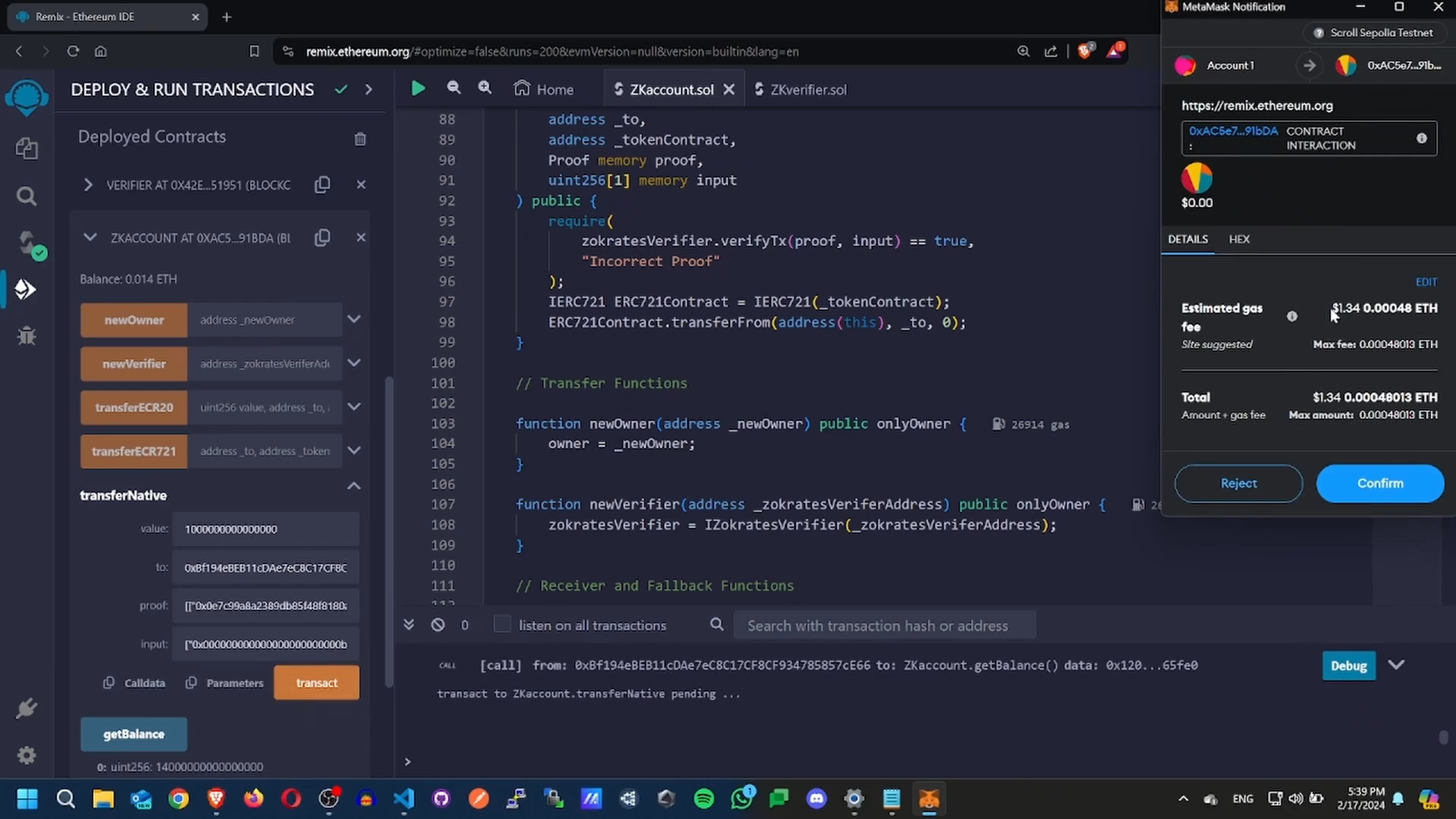This screenshot has height=819, width=1456.
Task: Click the Scroll Sepolia Testnet network label
Action: (x=1373, y=33)
